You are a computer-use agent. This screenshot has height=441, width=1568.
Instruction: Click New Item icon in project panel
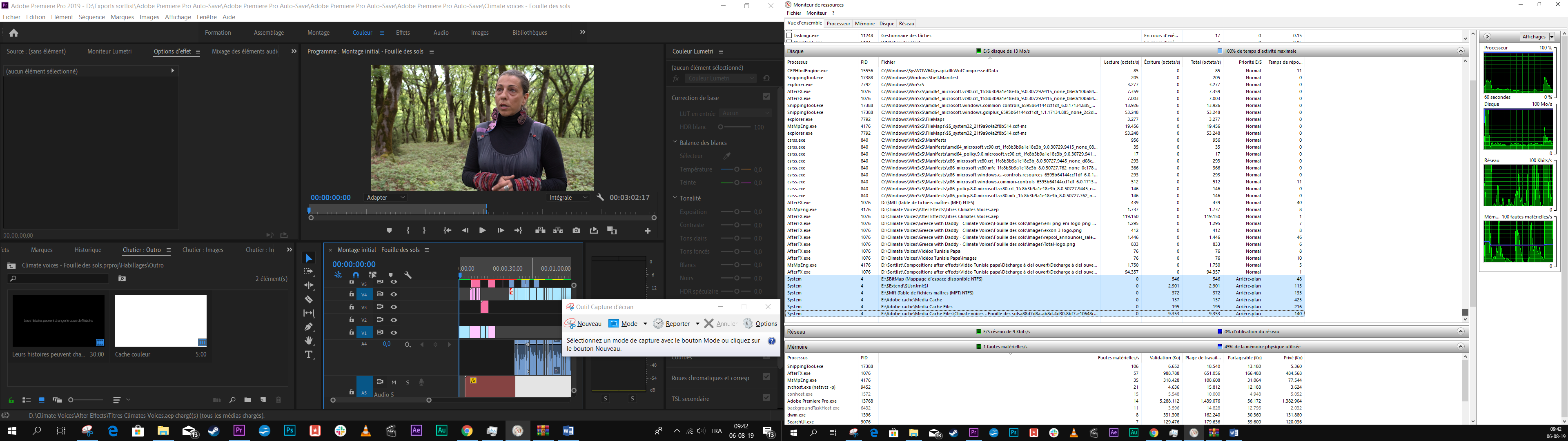pyautogui.click(x=263, y=400)
